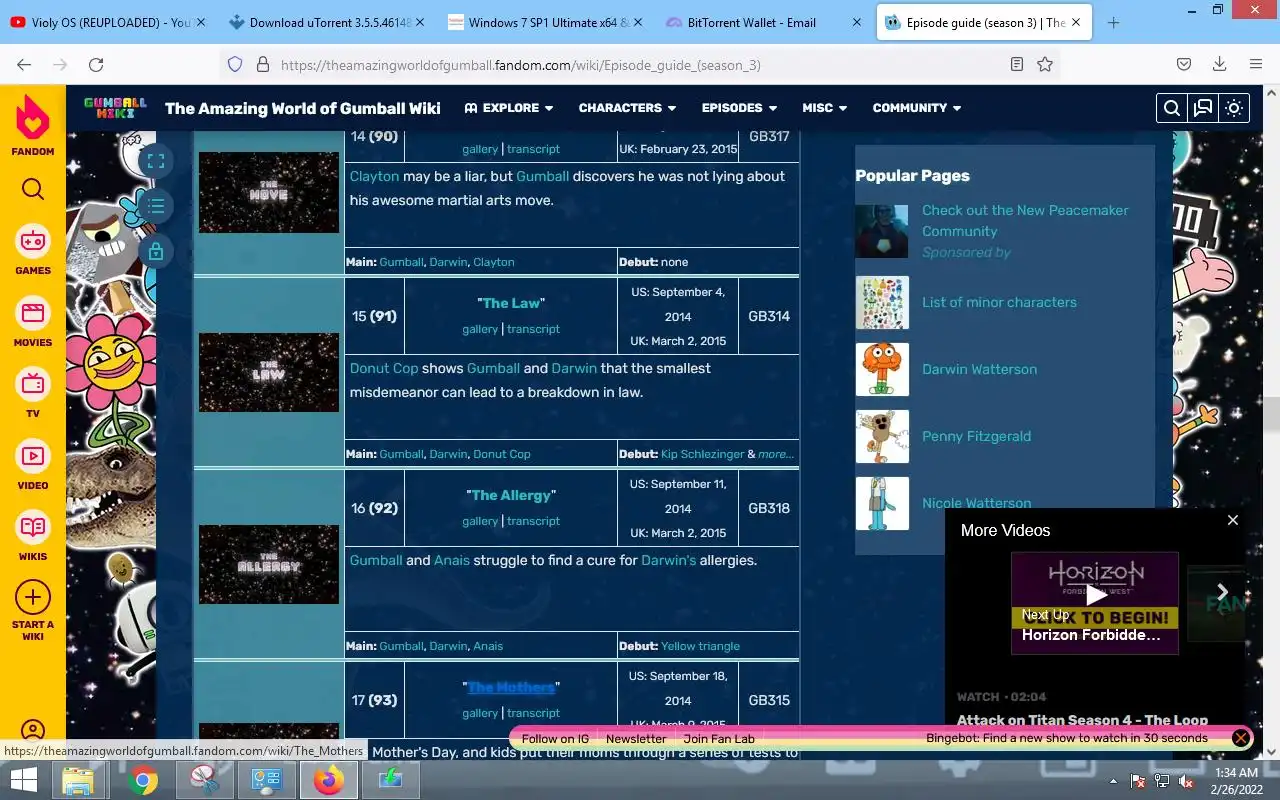Open gallery link for The Allergy
The image size is (1280, 800).
(480, 521)
